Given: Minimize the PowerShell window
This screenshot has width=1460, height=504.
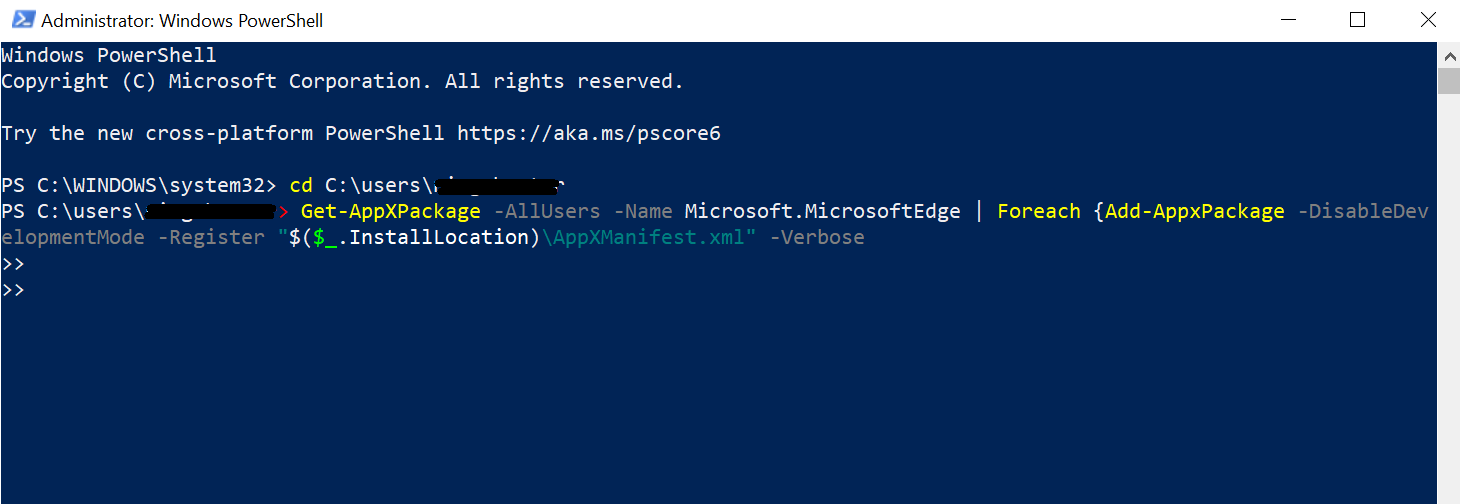Looking at the screenshot, I should coord(1287,20).
